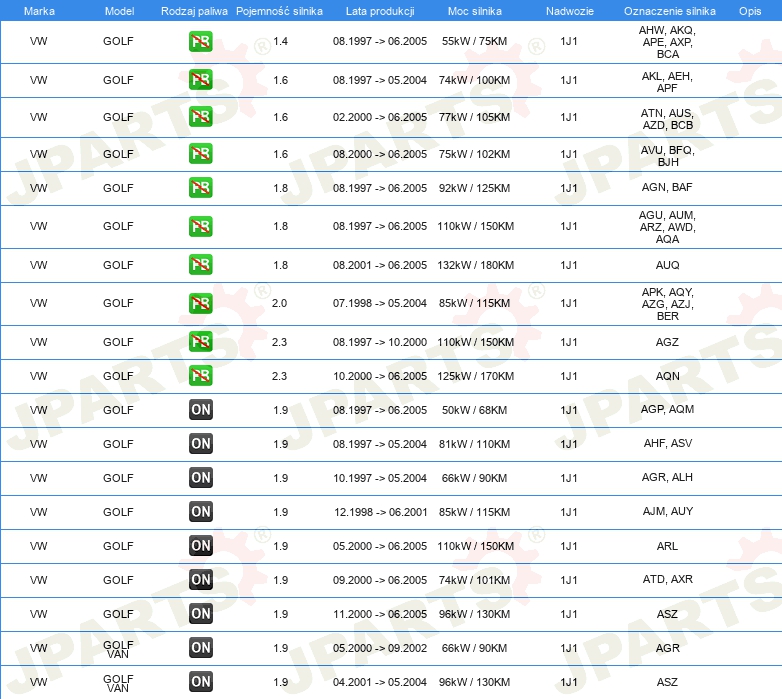Click the ON diesel icon in the AHF, ASV row
The image size is (782, 699).
click(200, 444)
